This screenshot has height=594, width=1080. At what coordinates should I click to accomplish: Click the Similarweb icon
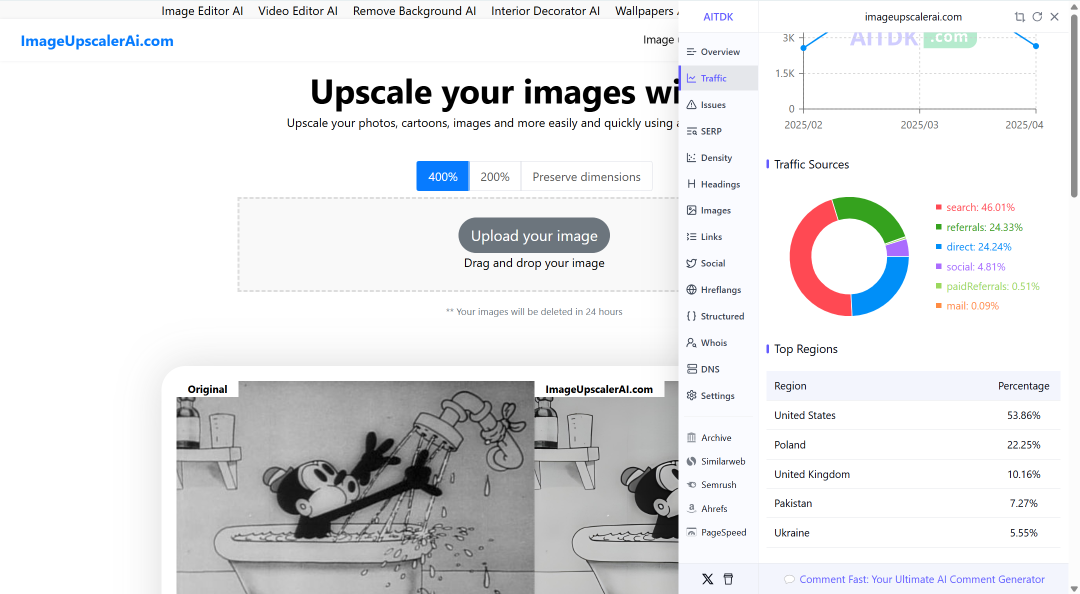pyautogui.click(x=692, y=461)
